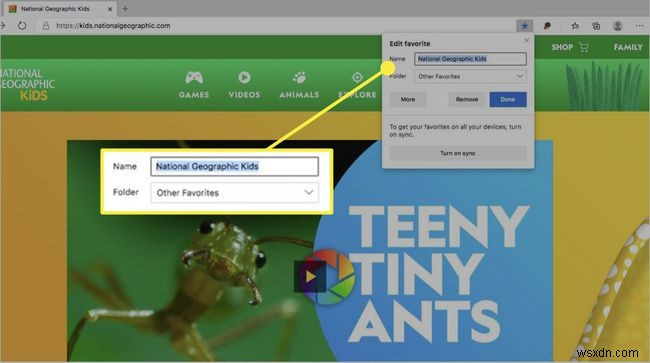The width and height of the screenshot is (650, 363).
Task: Click the National Geographic Kids logo
Action: point(27,85)
